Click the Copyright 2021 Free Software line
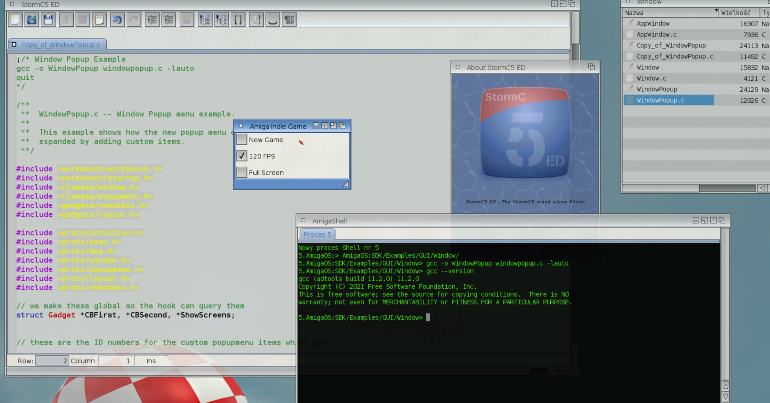The height and width of the screenshot is (403, 770). 387,287
